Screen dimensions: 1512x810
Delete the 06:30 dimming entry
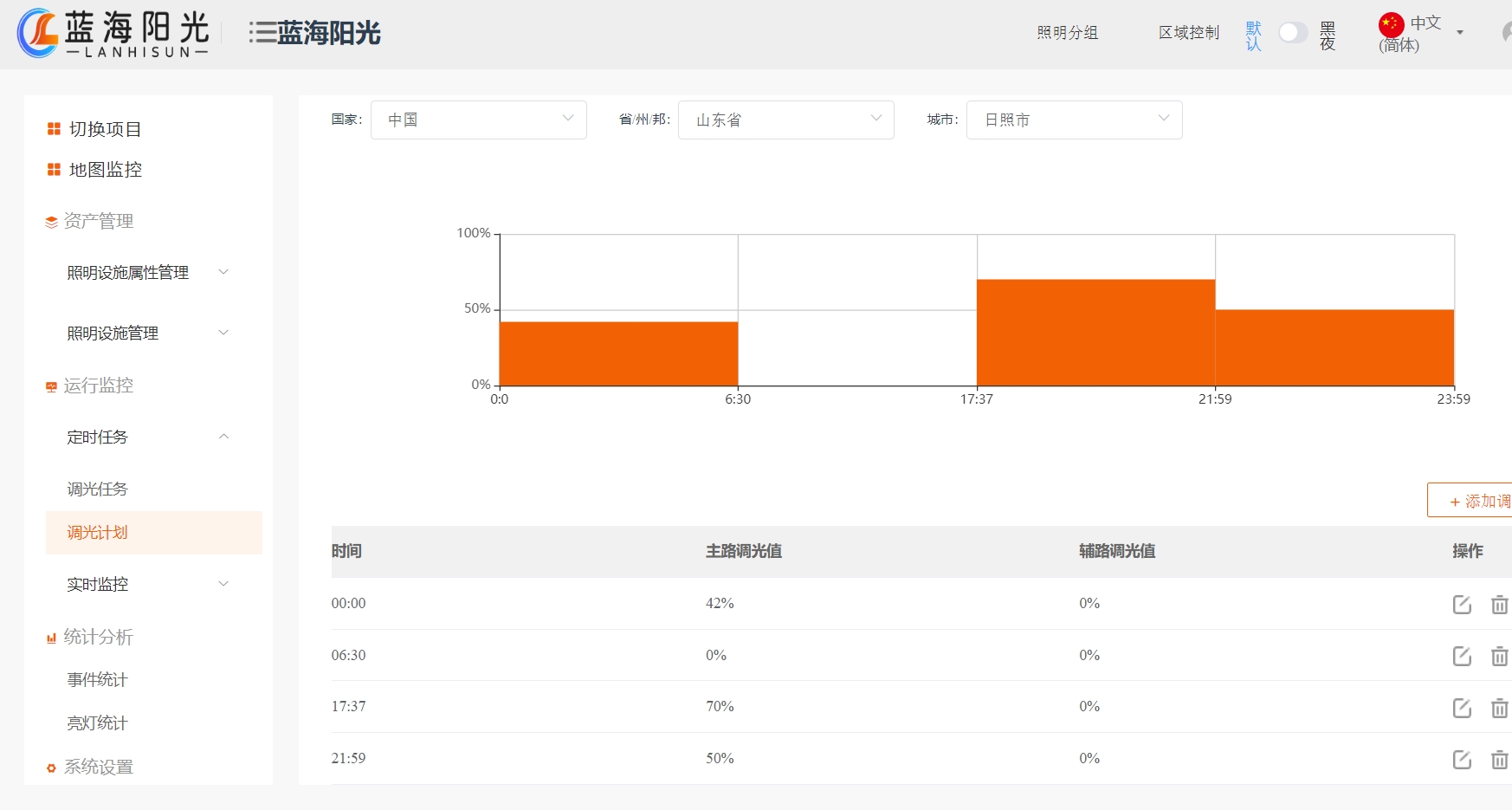(x=1499, y=656)
